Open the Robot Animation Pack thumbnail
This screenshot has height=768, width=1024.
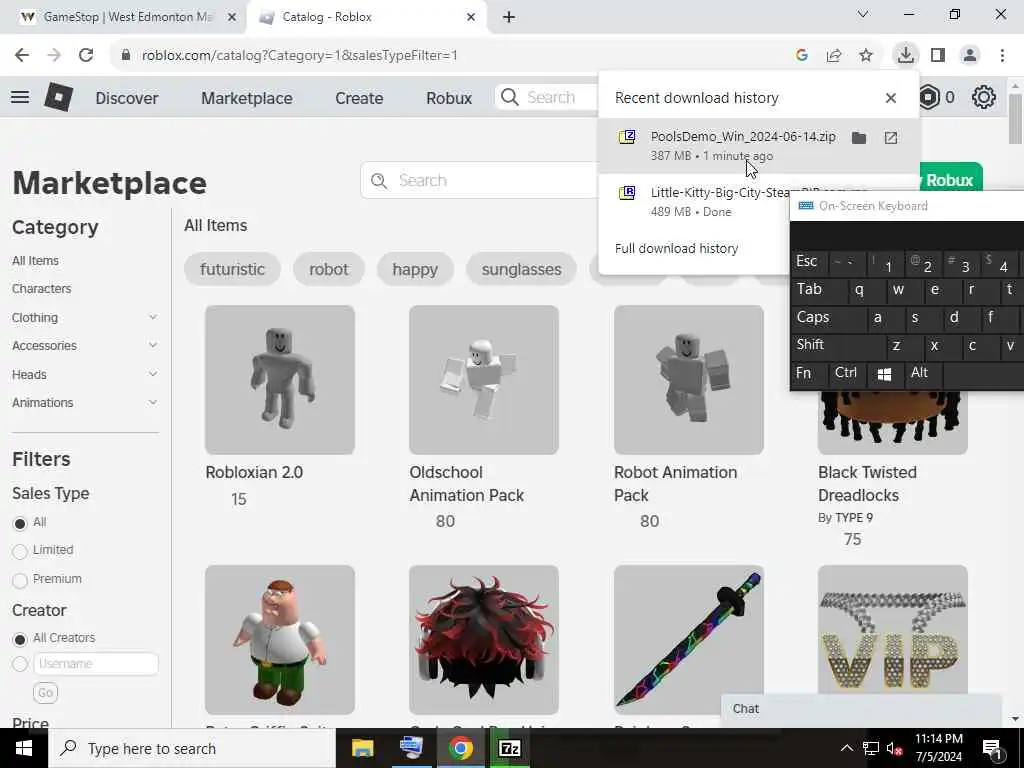[x=689, y=379]
